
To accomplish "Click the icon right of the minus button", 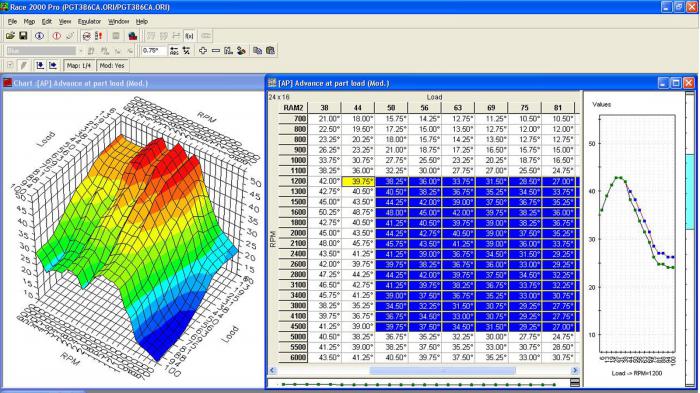I will (229, 51).
